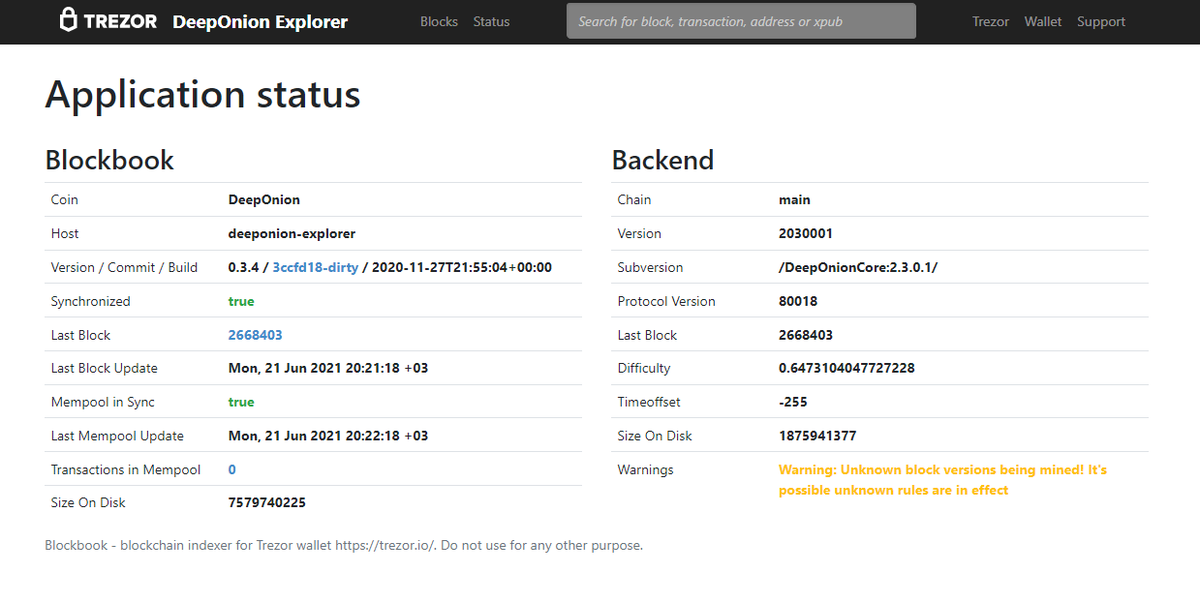Click the Transactions in Mempool label
Image resolution: width=1200 pixels, height=603 pixels.
click(126, 469)
